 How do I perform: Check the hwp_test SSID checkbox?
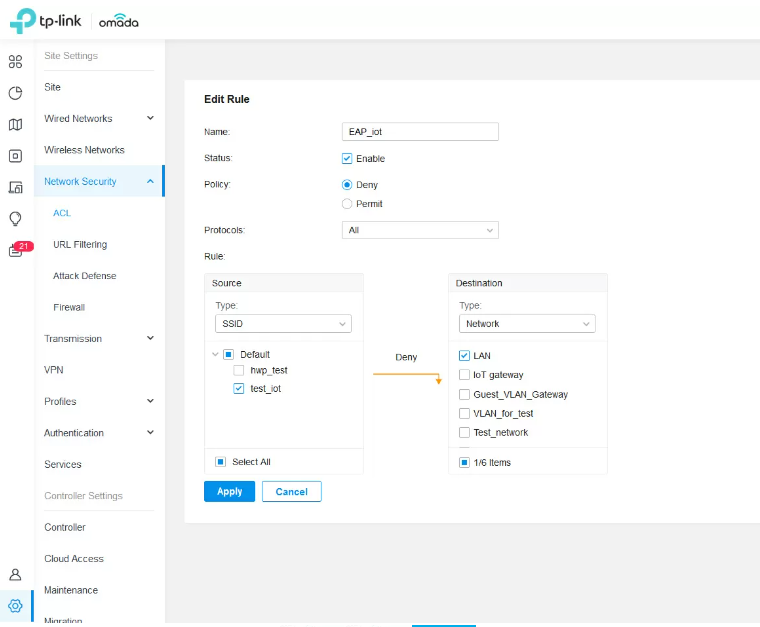coord(239,370)
